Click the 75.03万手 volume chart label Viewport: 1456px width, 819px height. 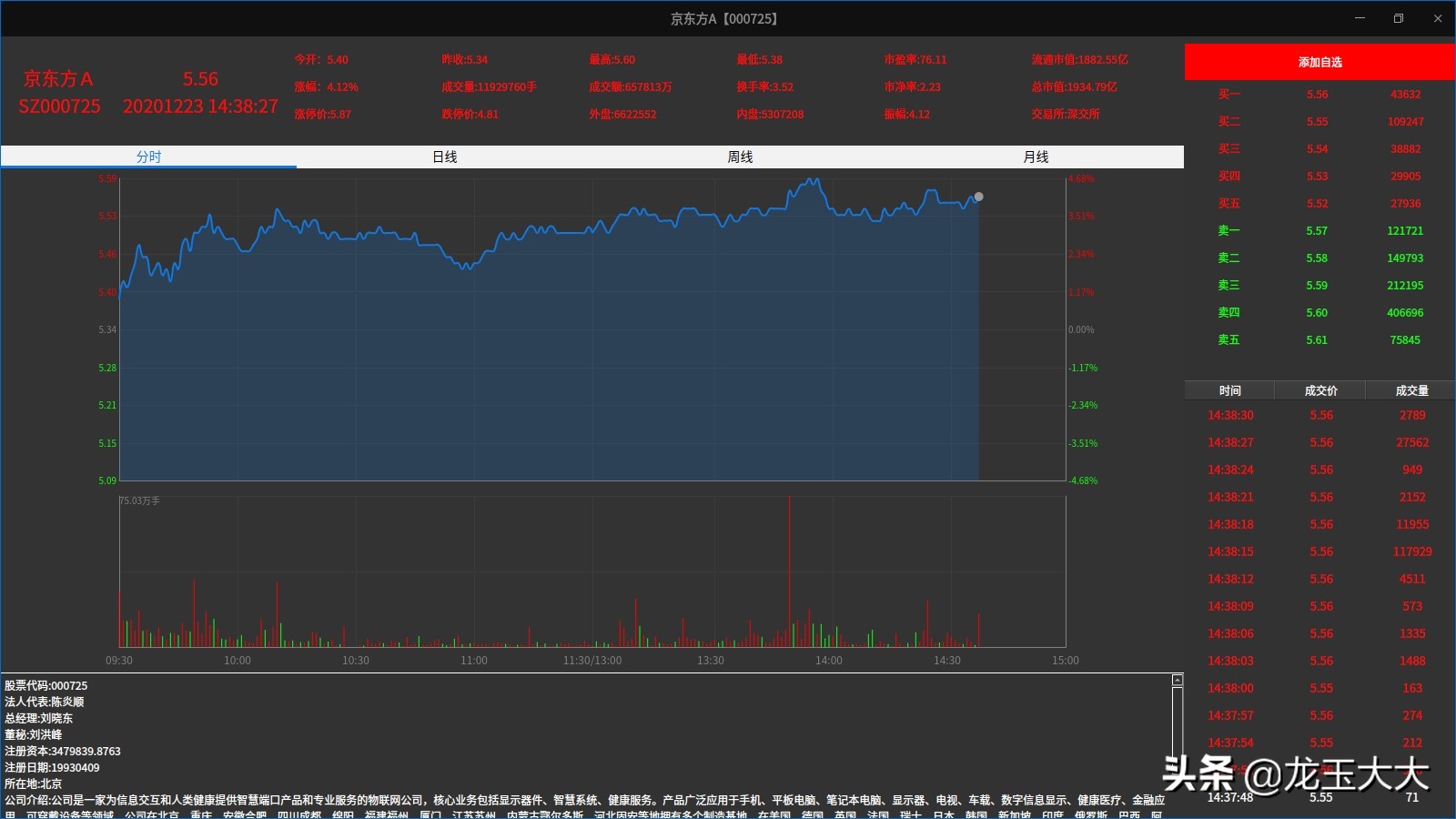click(140, 500)
